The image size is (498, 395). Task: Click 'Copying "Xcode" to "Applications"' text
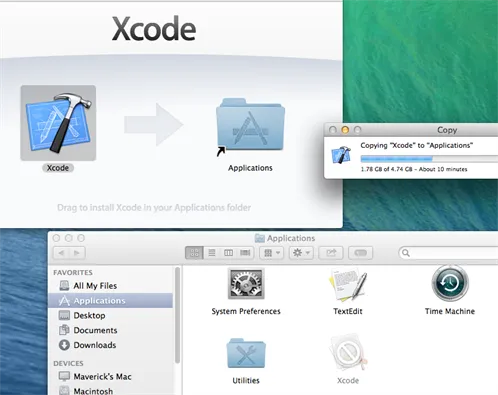pos(417,145)
